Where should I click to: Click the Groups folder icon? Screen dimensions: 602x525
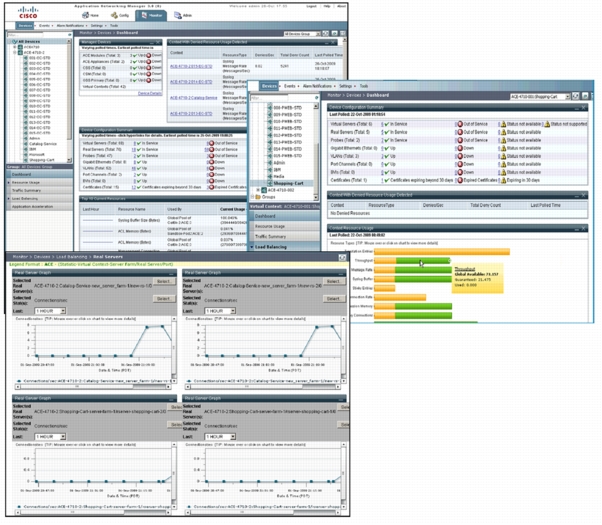[x=258, y=197]
